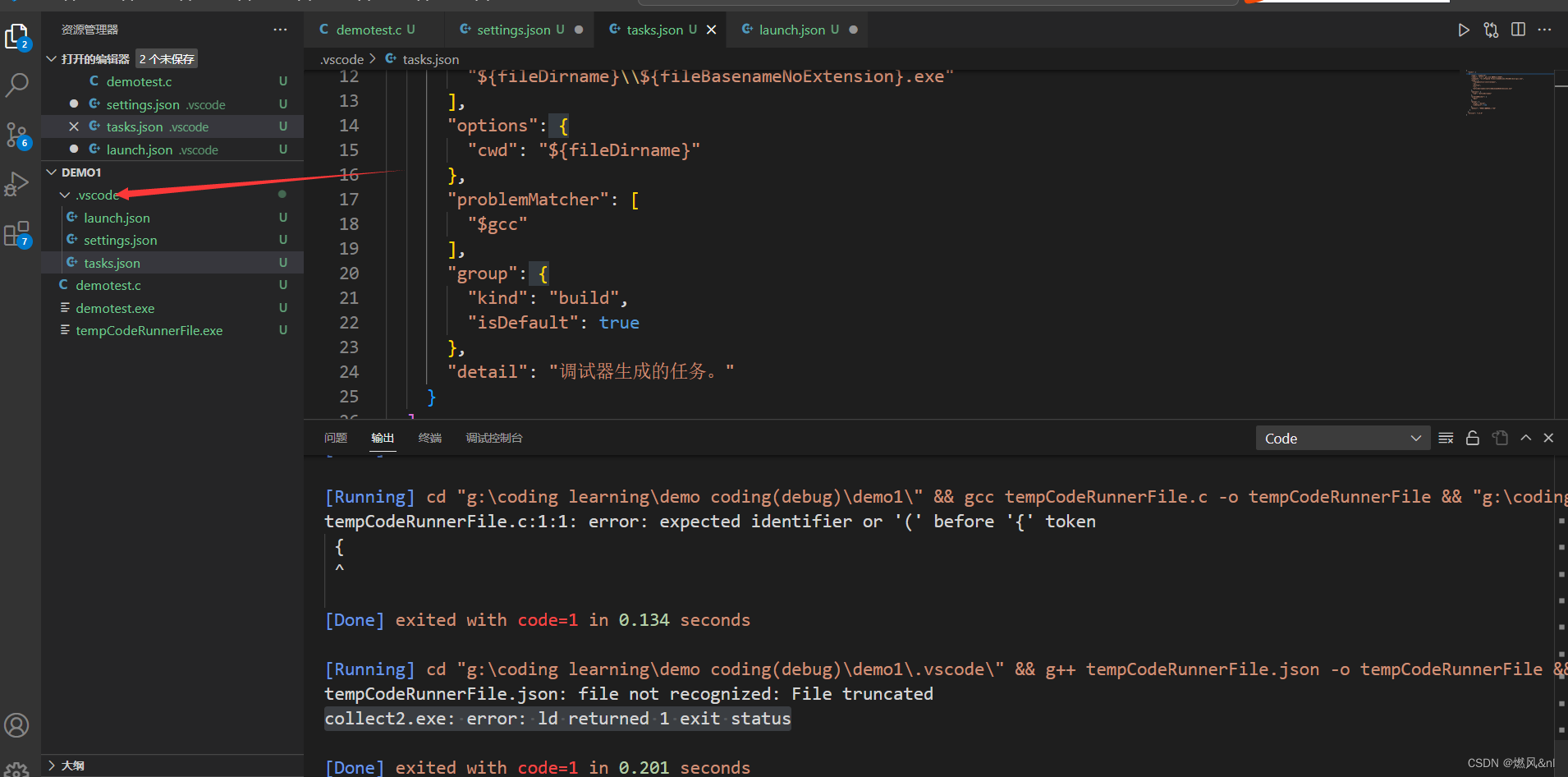This screenshot has height=777, width=1568.
Task: Open the Search view in activity bar
Action: [17, 85]
